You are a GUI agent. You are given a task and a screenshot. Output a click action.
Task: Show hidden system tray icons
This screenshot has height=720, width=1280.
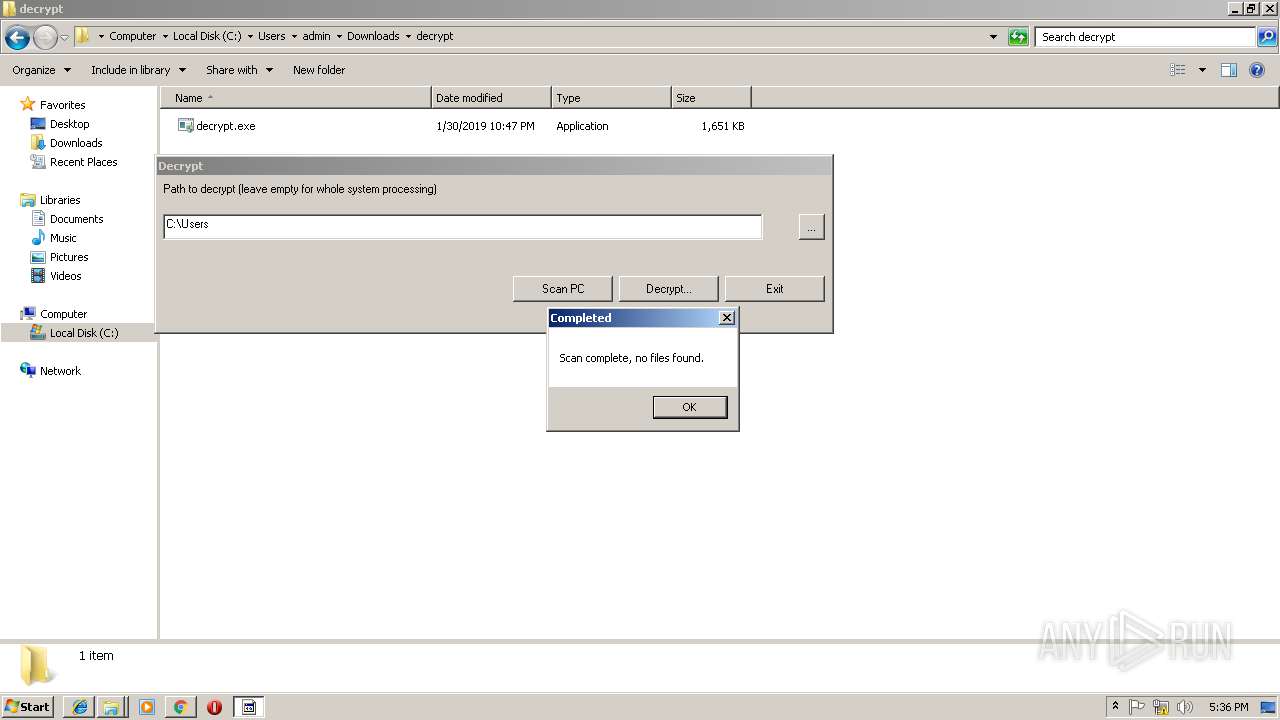point(1115,707)
